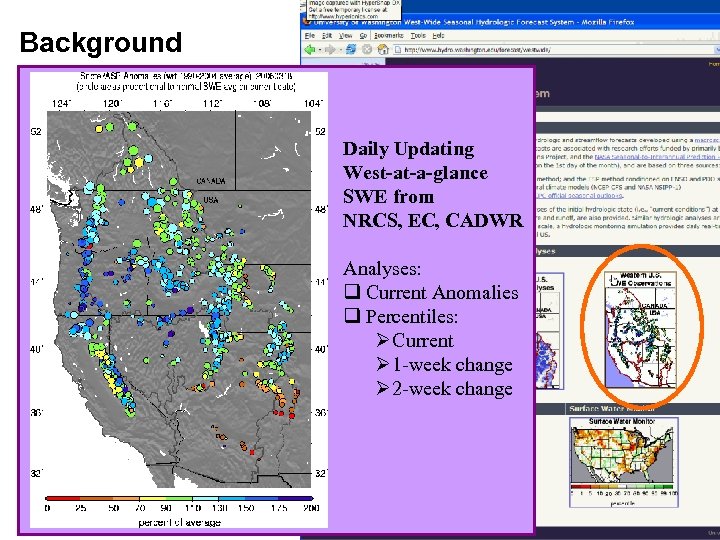Viewport: 720px width, 540px height.
Task: Open the Back button history dropdown arrow
Action: [320, 50]
